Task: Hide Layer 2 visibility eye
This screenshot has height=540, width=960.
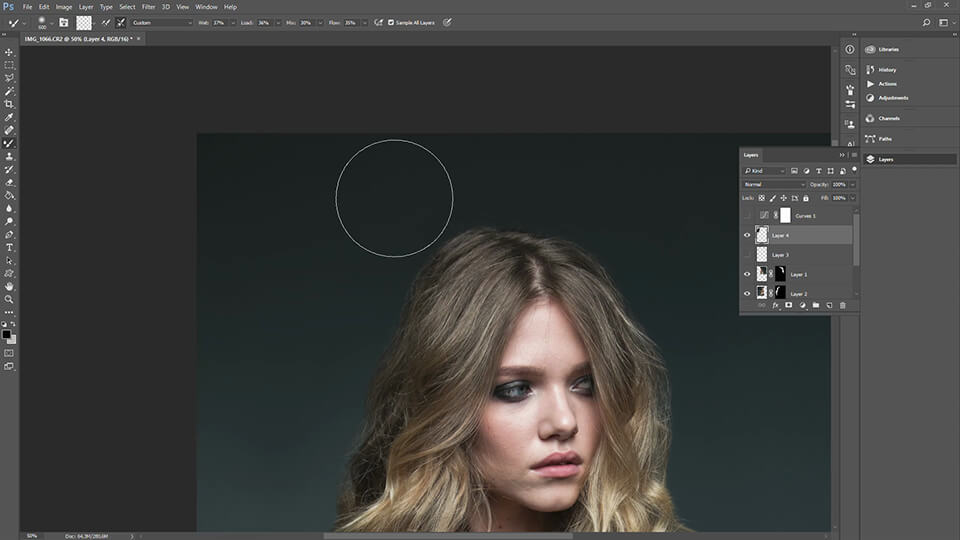Action: coord(747,293)
